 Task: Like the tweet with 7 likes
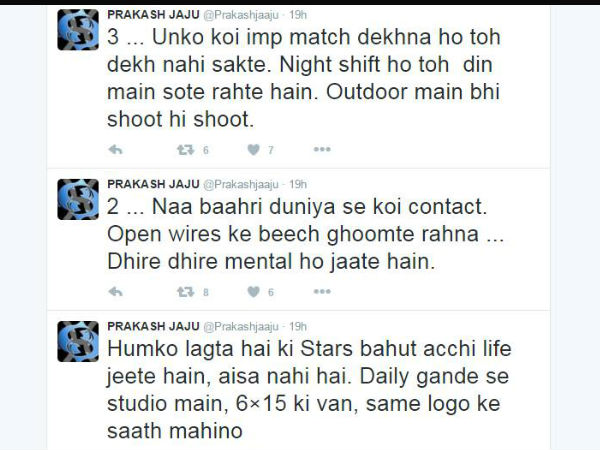click(253, 150)
